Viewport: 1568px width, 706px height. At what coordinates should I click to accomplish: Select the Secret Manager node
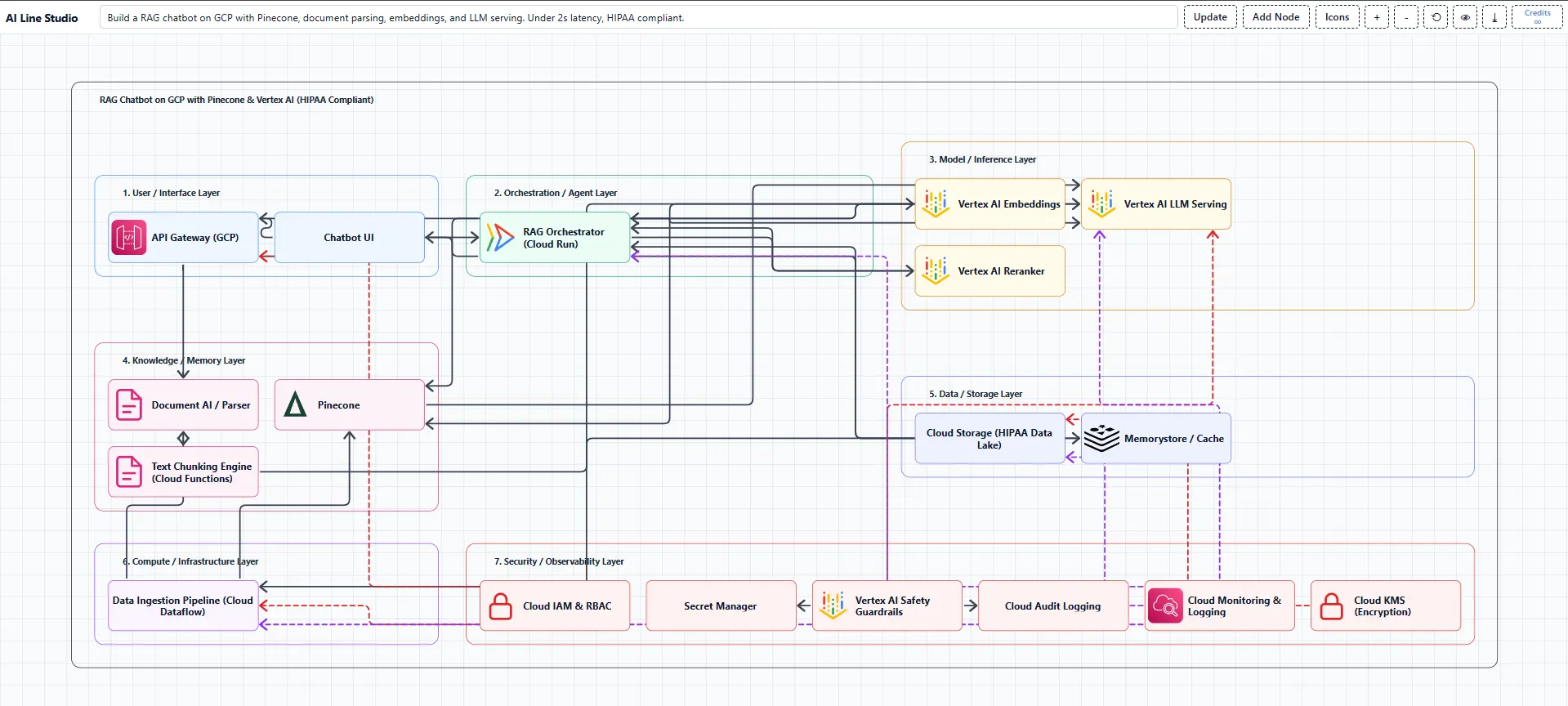(721, 605)
